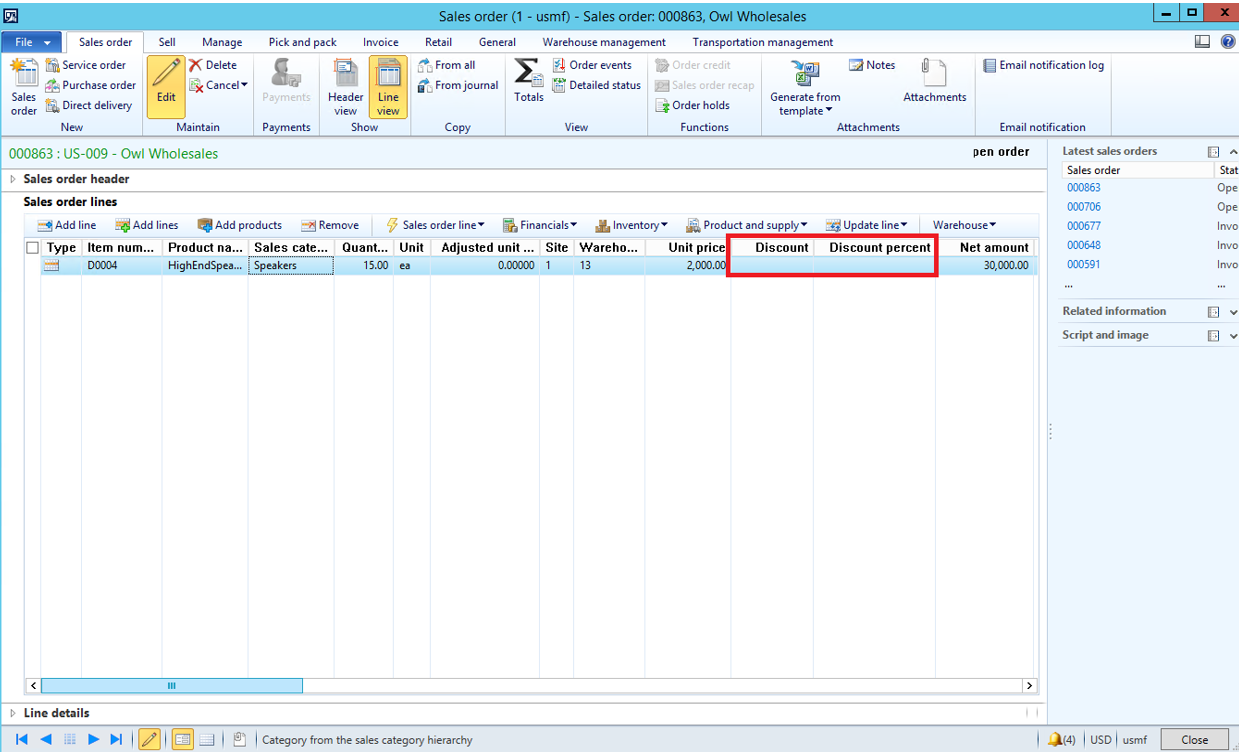This screenshot has height=755, width=1239.
Task: Open sales order 000706 link
Action: coord(1083,207)
